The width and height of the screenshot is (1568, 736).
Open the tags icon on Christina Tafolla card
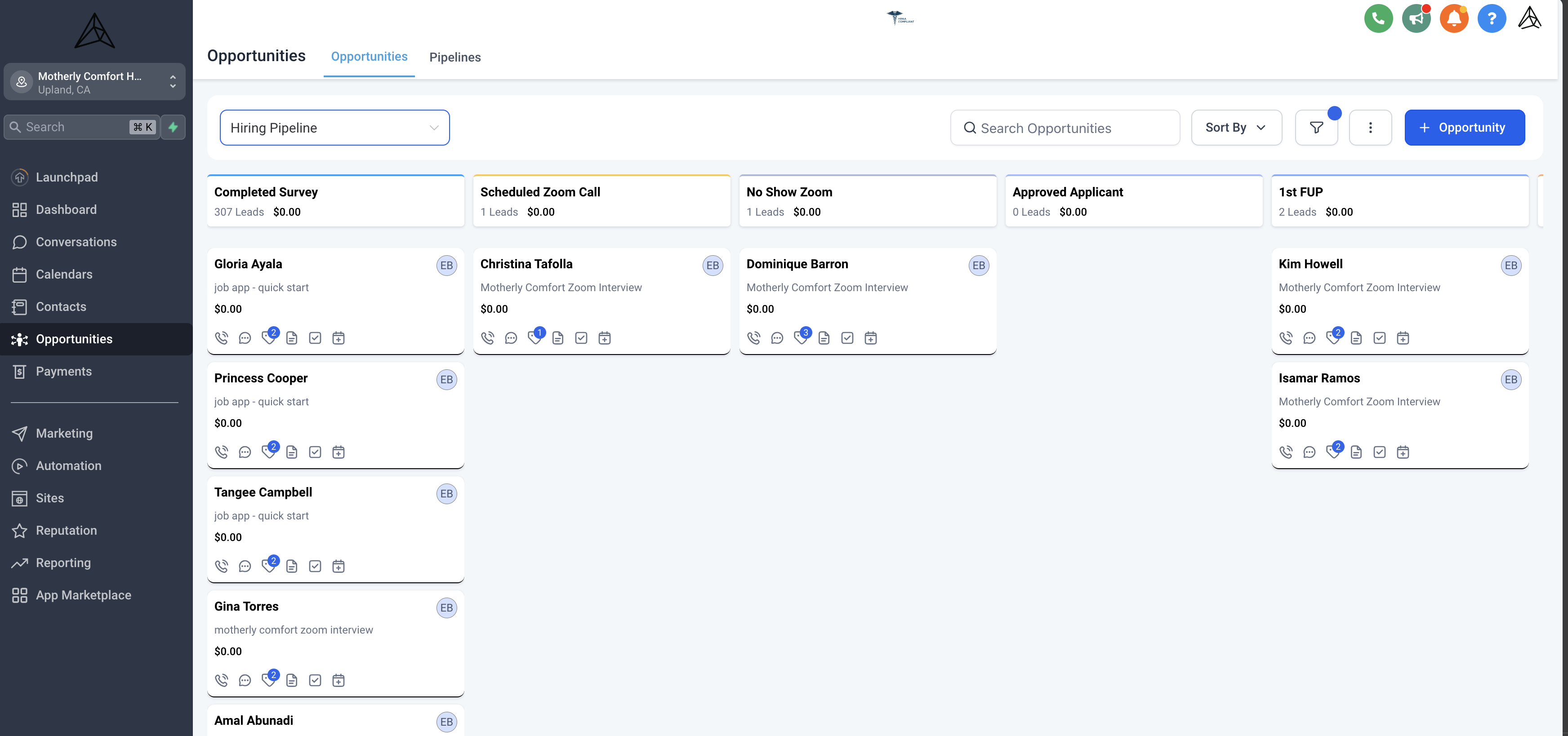[x=535, y=338]
